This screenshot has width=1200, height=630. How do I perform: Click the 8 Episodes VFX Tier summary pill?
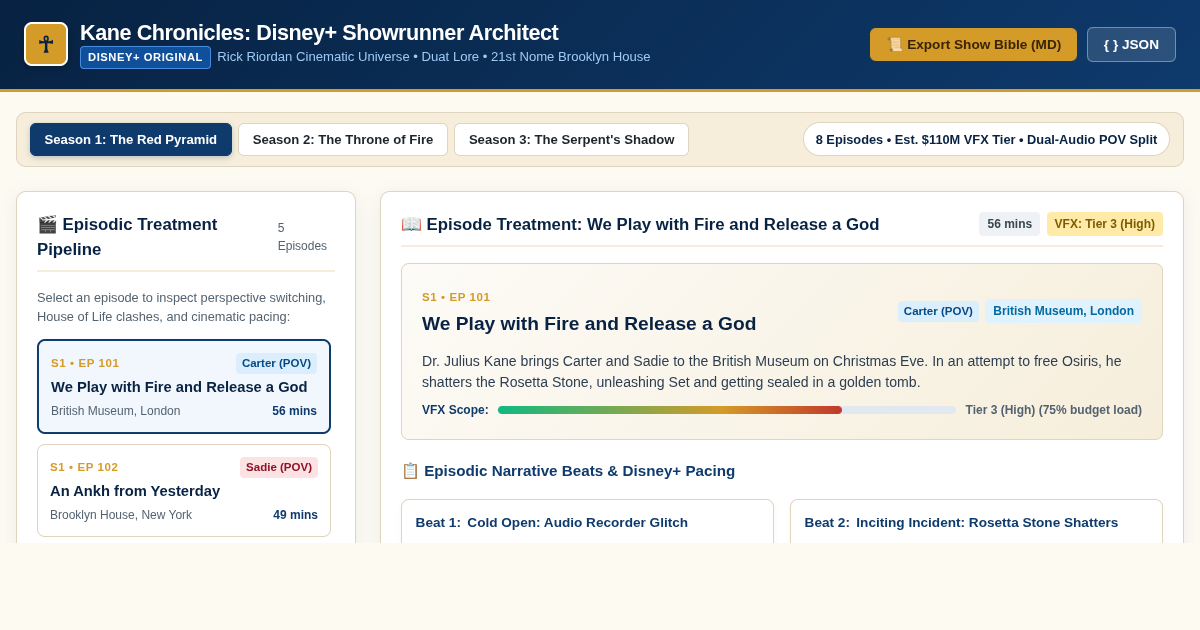[x=986, y=139]
